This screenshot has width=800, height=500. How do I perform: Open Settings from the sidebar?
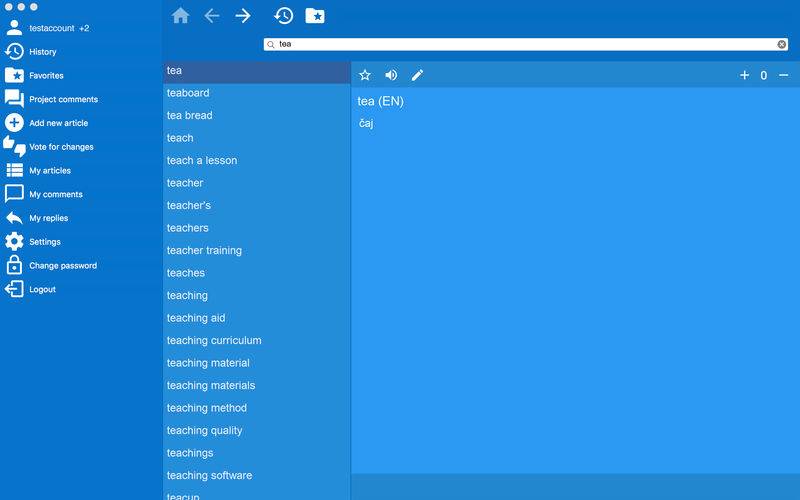pyautogui.click(x=44, y=242)
